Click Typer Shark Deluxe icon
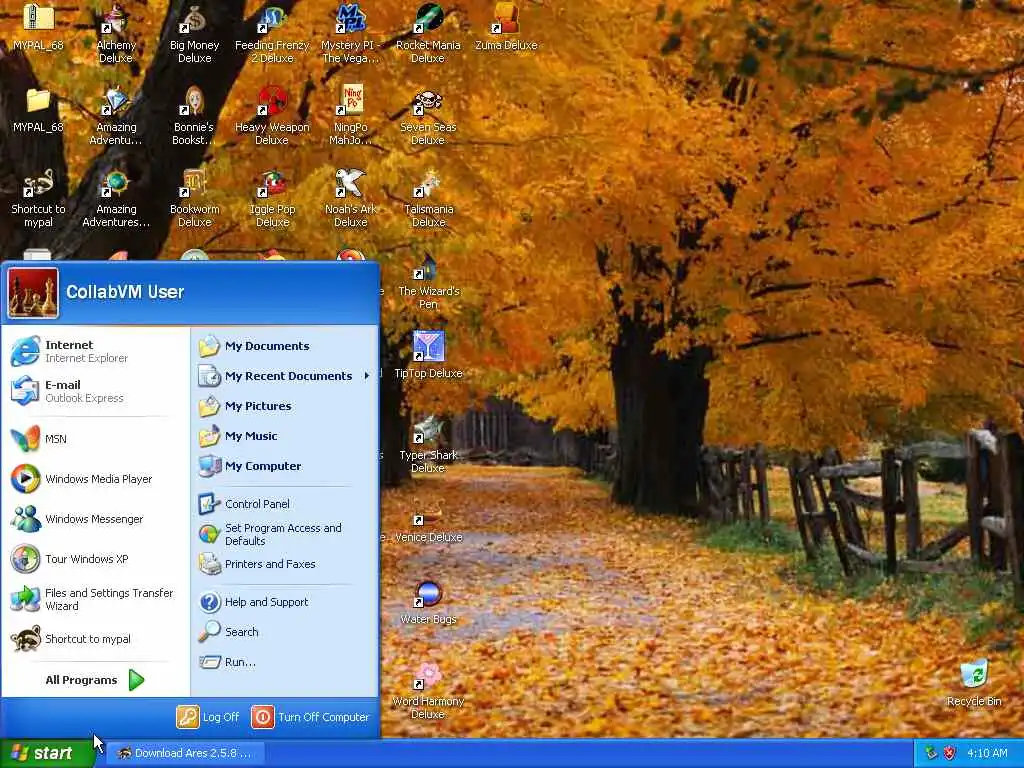Image resolution: width=1024 pixels, height=768 pixels. pos(428,444)
